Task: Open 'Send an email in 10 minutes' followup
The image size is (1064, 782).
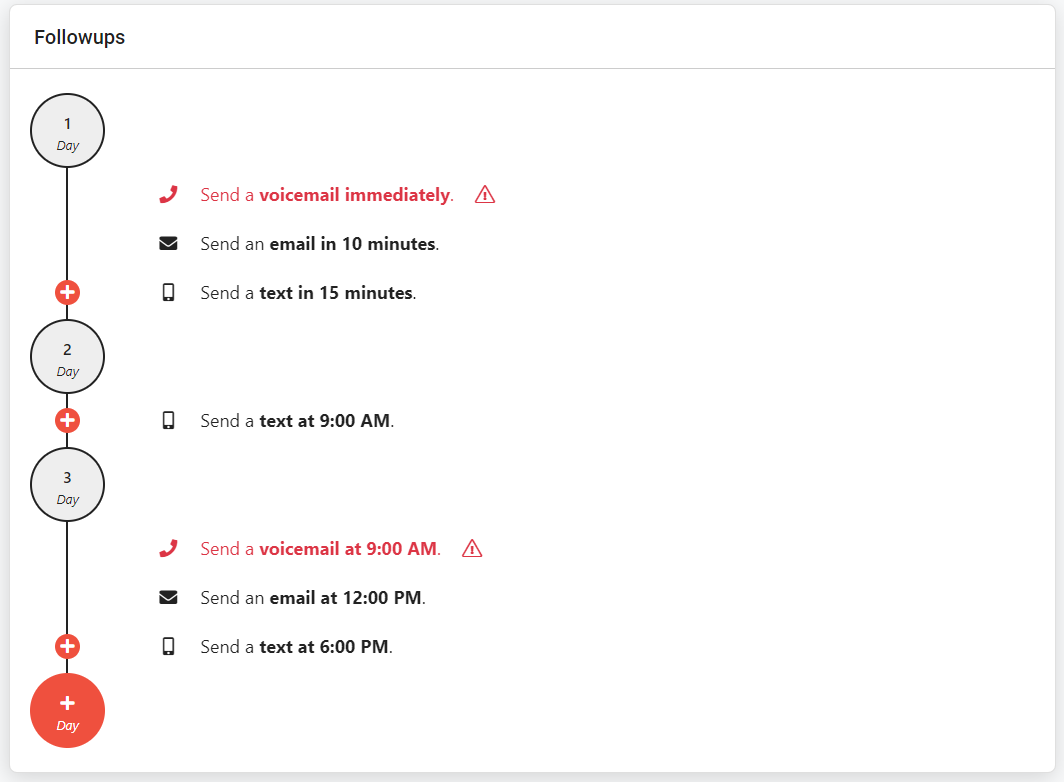Action: (x=320, y=244)
